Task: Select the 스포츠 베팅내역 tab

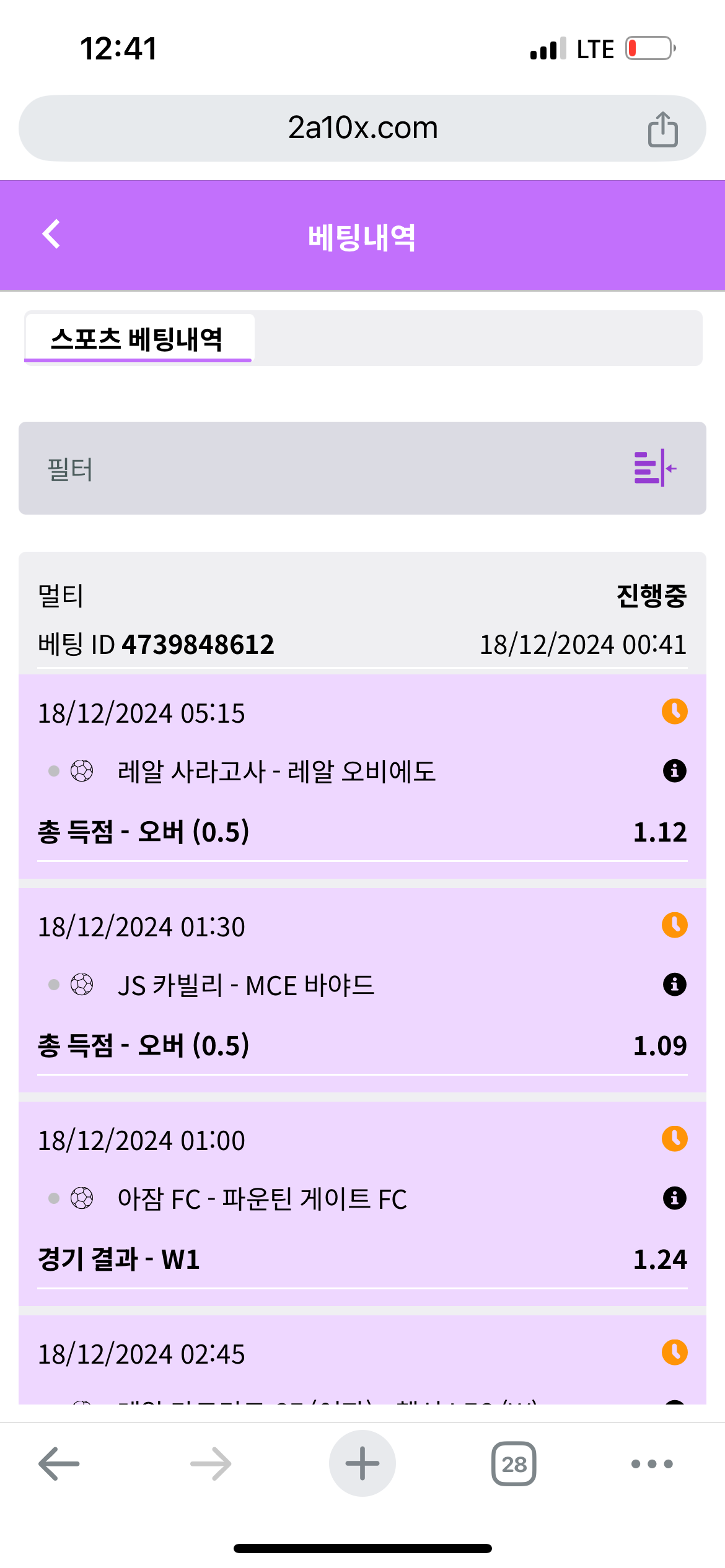Action: click(x=138, y=339)
